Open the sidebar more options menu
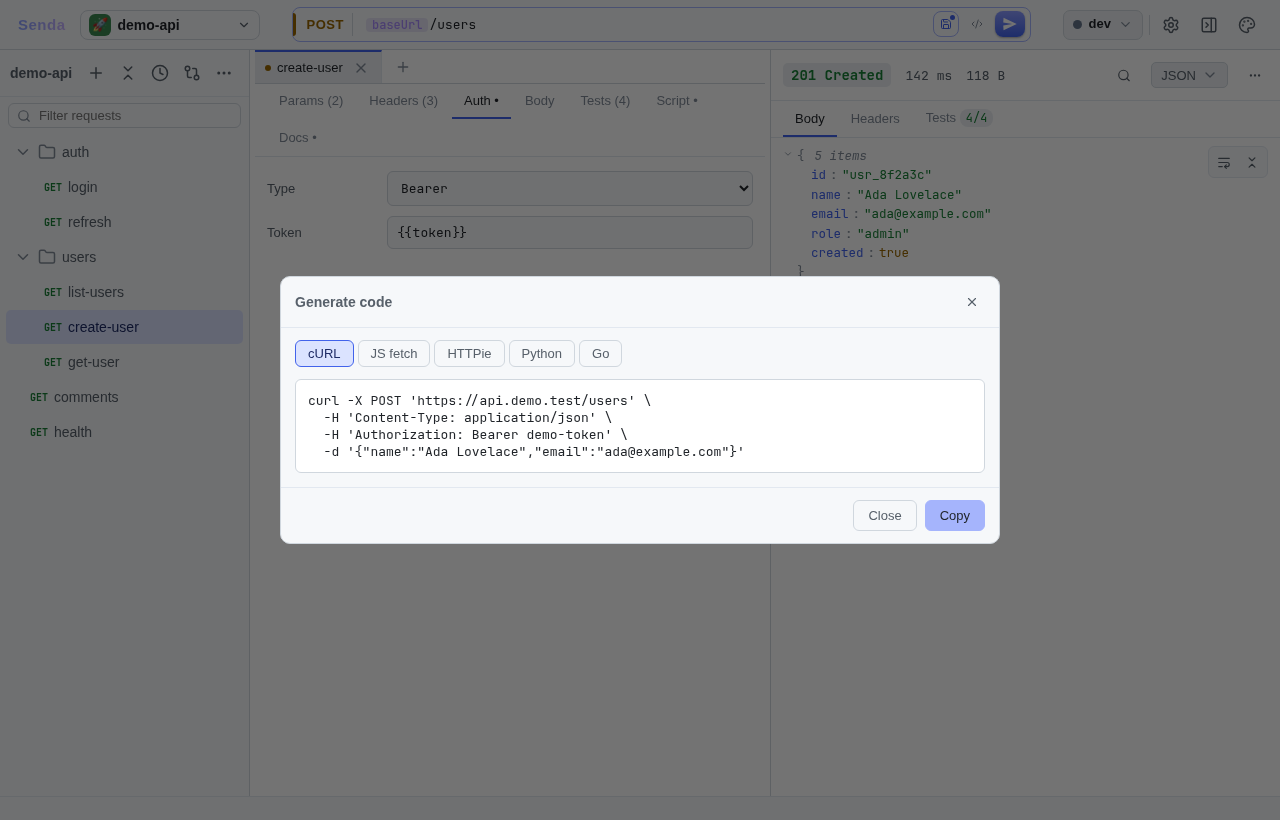 [x=224, y=73]
